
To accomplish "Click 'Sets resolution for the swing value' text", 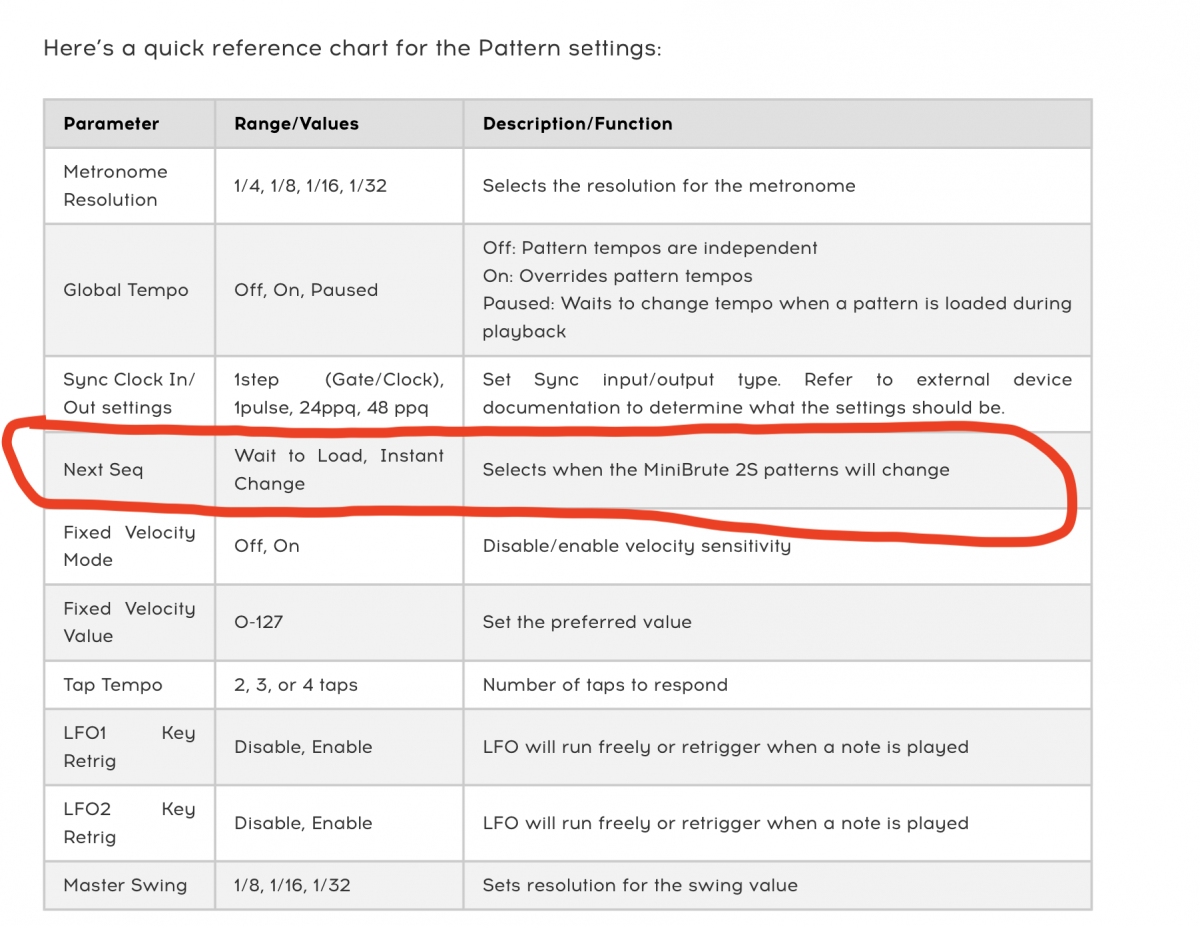I will point(640,885).
